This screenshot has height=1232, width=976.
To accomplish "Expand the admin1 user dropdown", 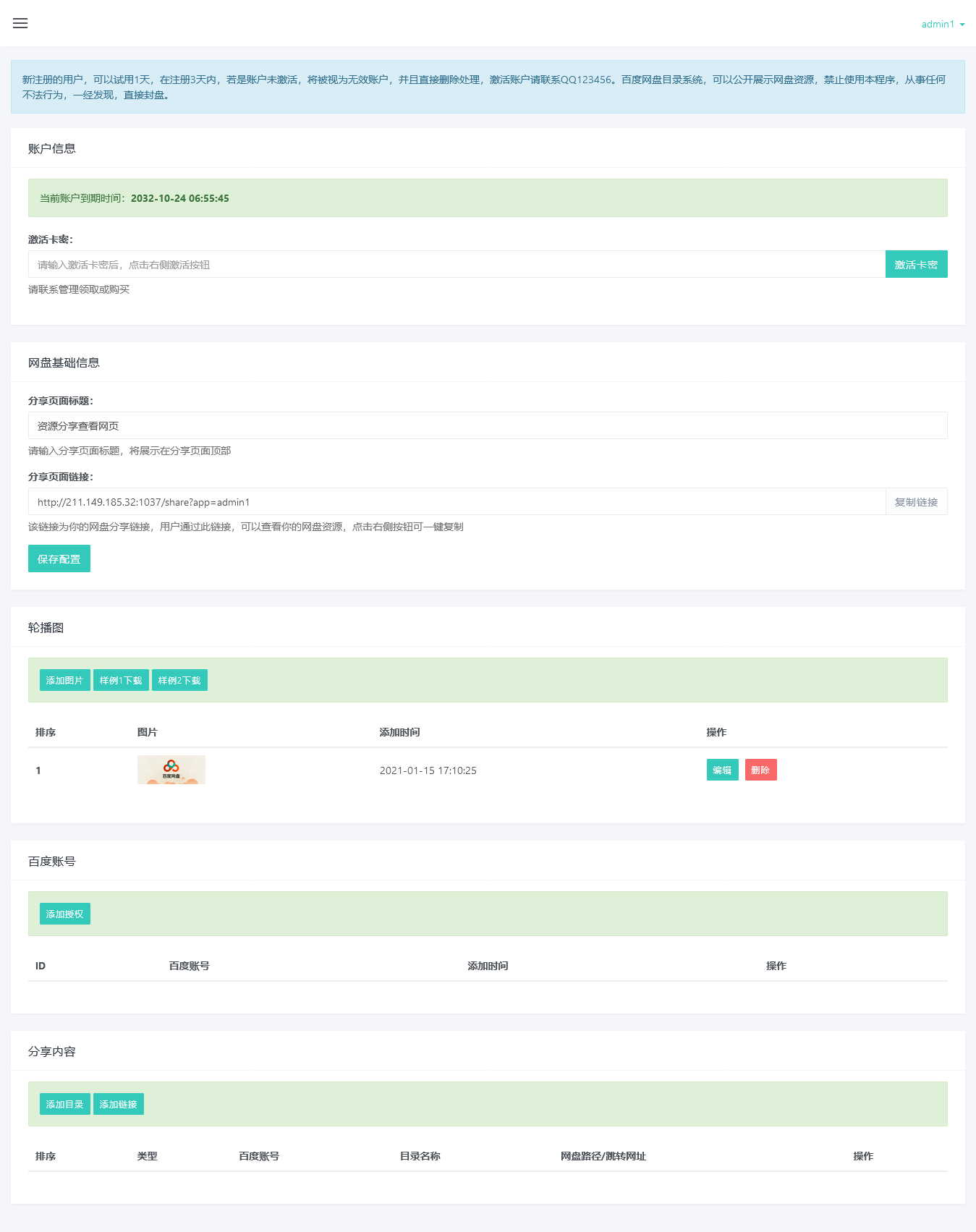I will [x=943, y=24].
